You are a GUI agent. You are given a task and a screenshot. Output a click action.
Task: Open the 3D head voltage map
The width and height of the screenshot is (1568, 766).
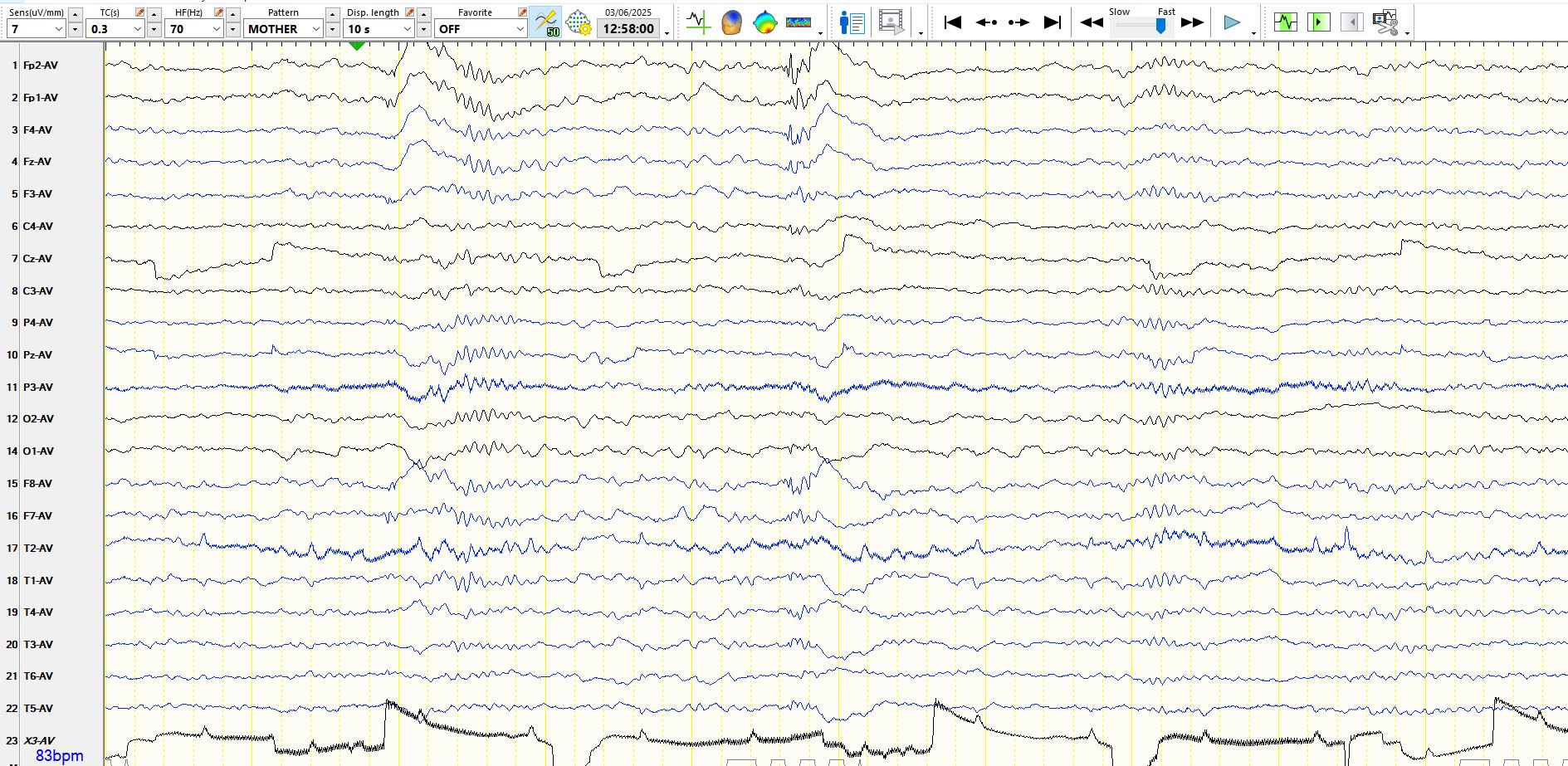(731, 22)
